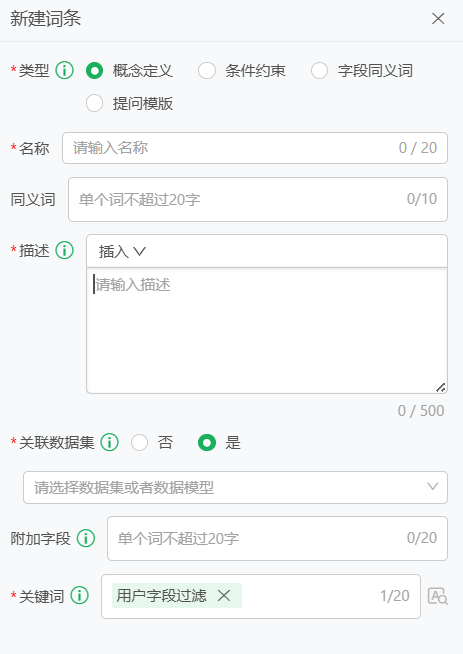Click the info icon beside 描述

coord(65,250)
